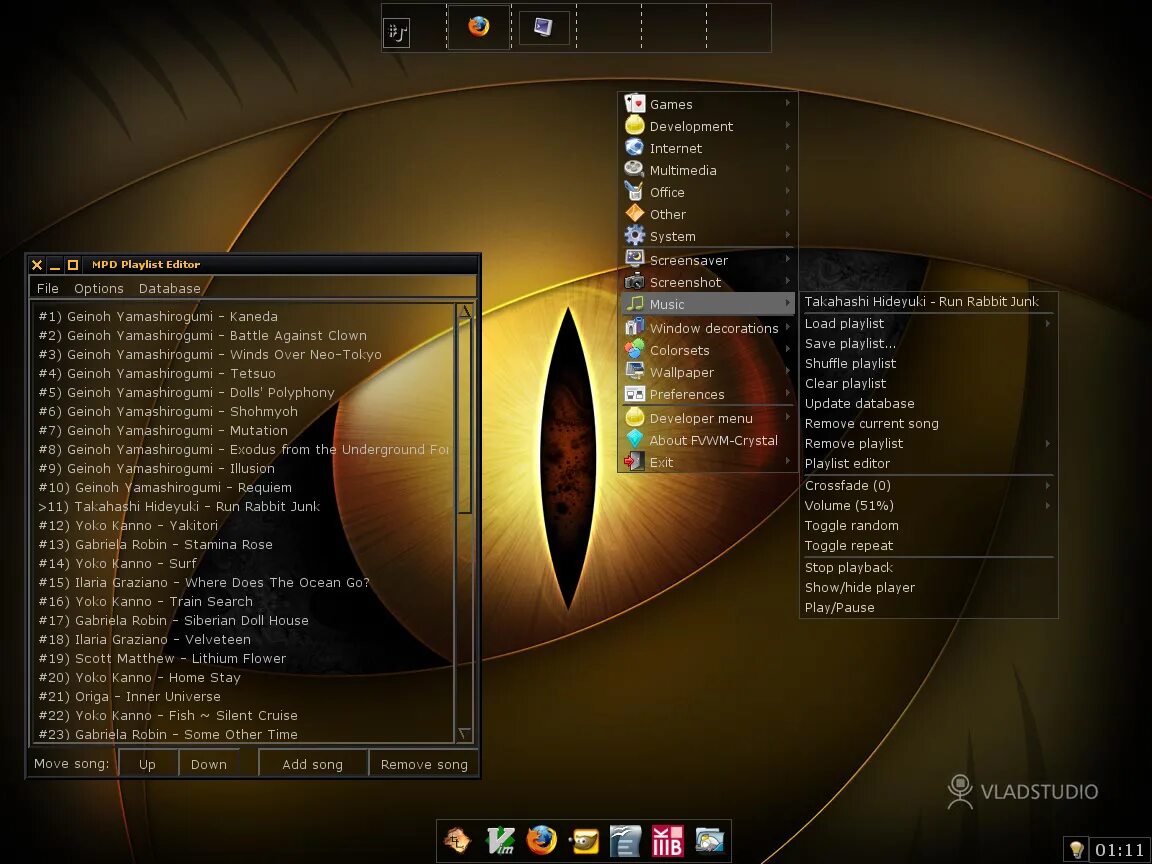Image resolution: width=1152 pixels, height=864 pixels.
Task: Click the playlist scrollbar's down arrow
Action: click(x=464, y=733)
